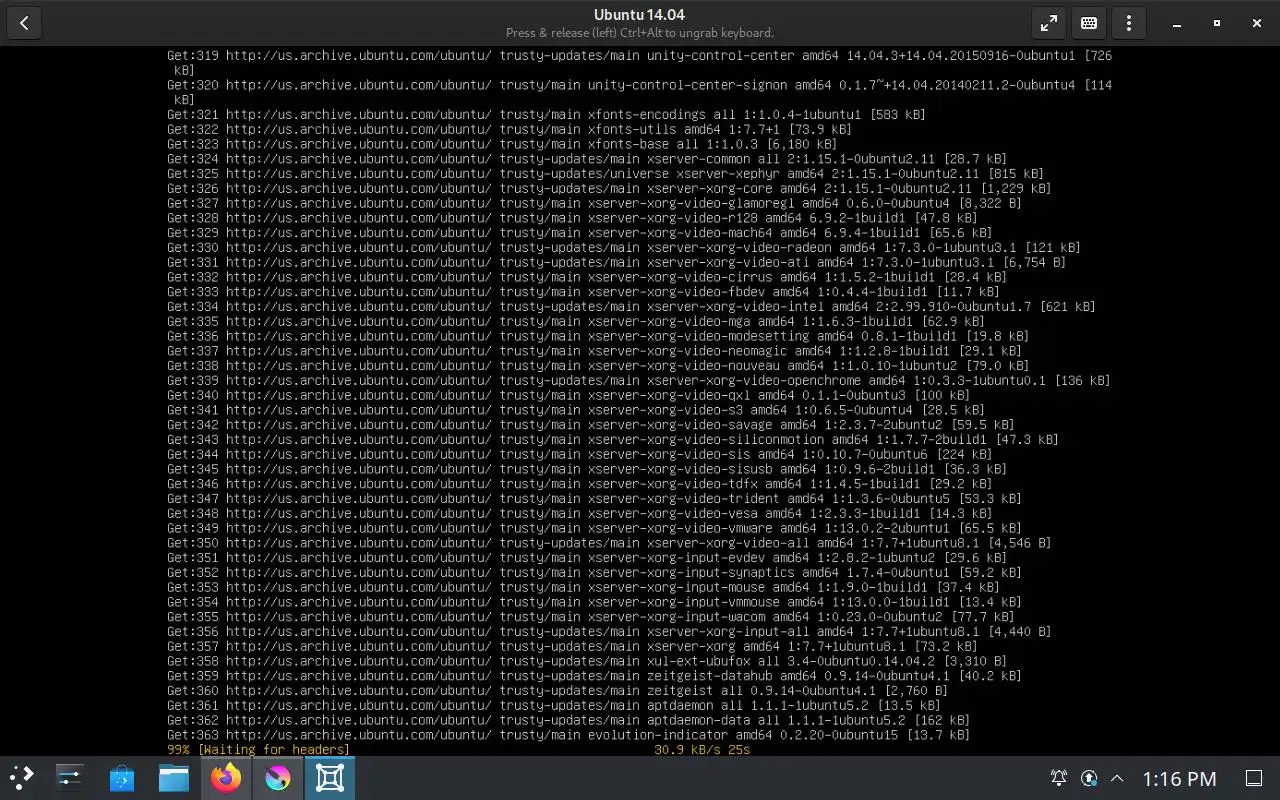Click the line Get:338 xserver-xorg-video-nouveau
The image size is (1280, 800).
pyautogui.click(x=598, y=366)
